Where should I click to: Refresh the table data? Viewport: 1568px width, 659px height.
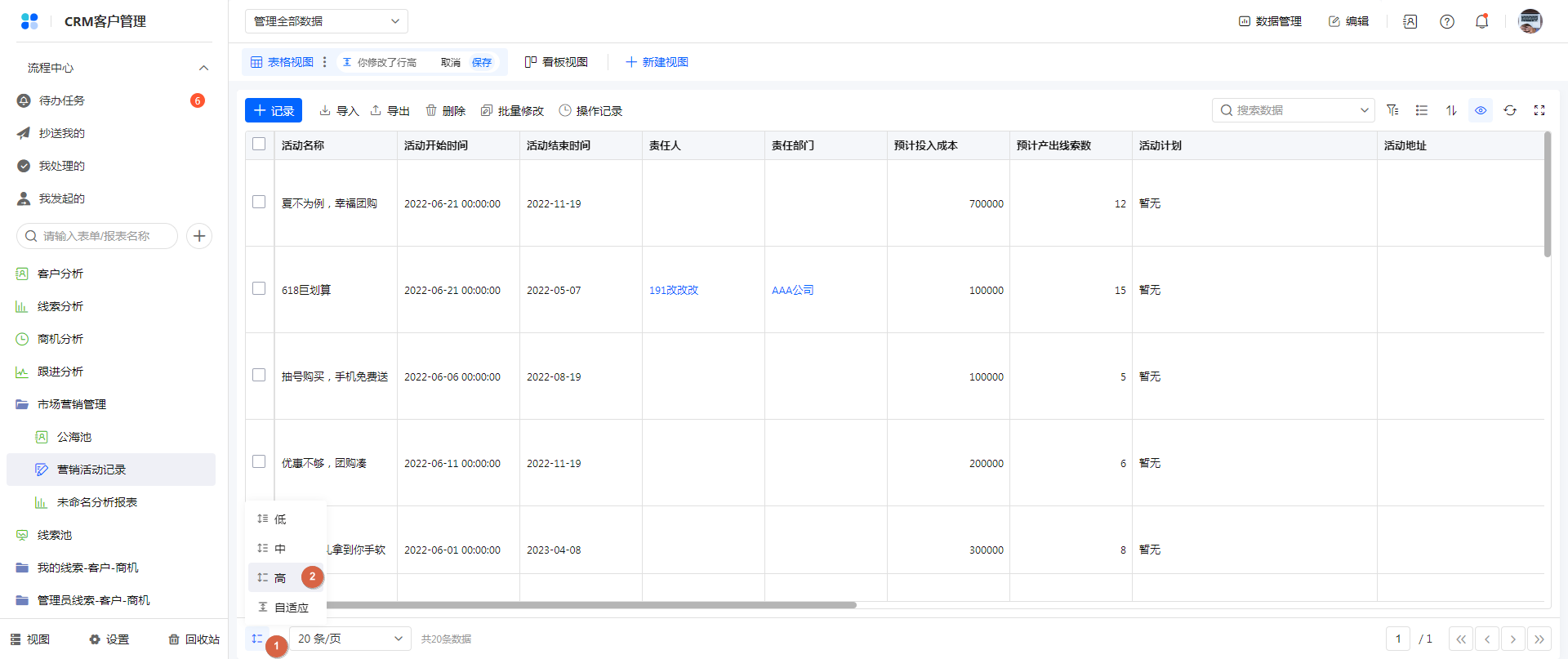point(1510,110)
